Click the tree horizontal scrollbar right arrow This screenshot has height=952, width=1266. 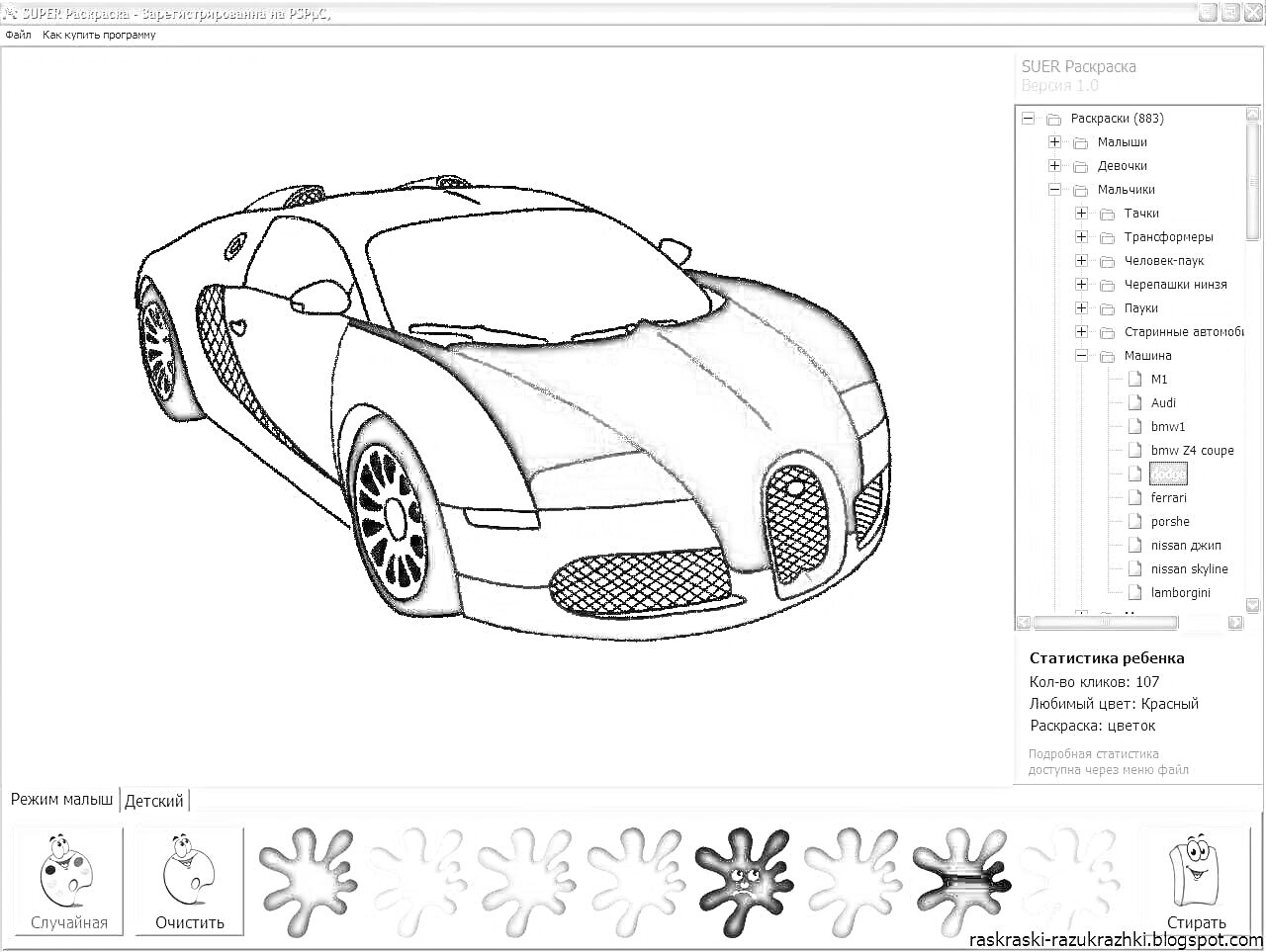pos(1235,623)
